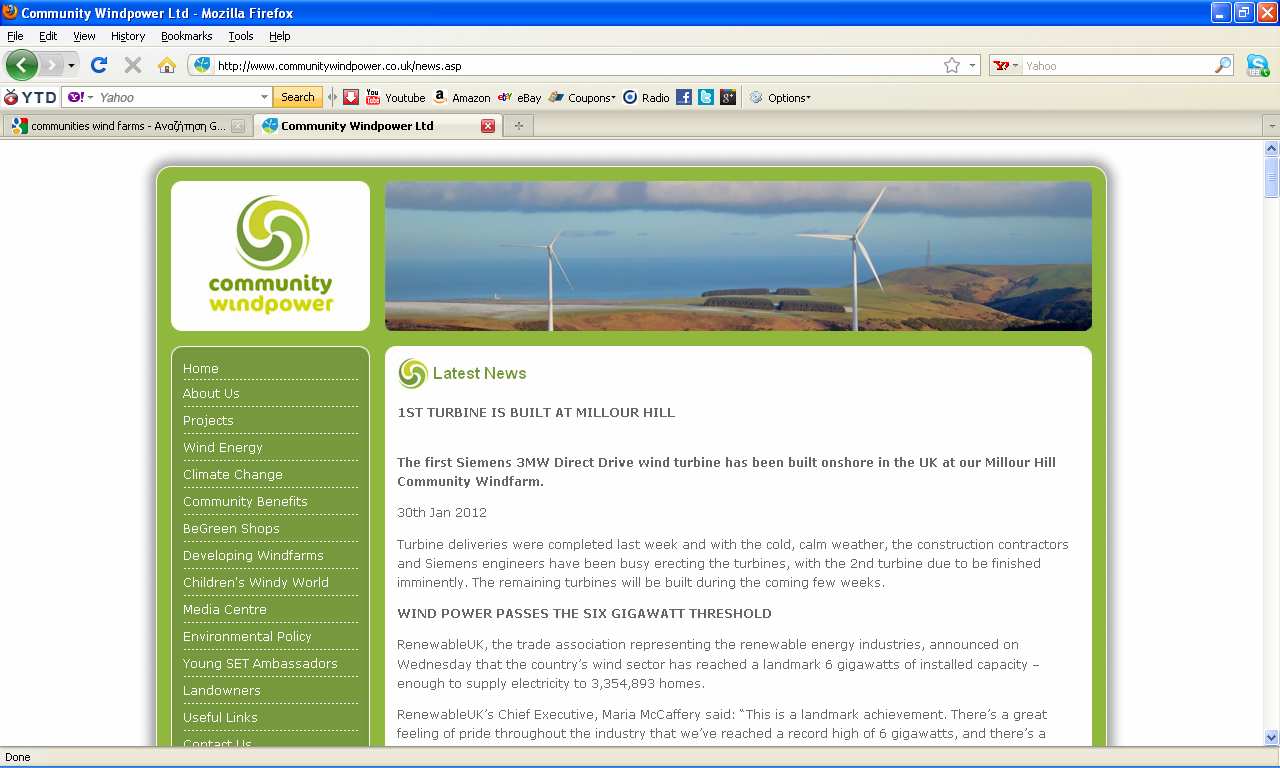Open the BeGreen Shops sidebar link

[x=231, y=529]
